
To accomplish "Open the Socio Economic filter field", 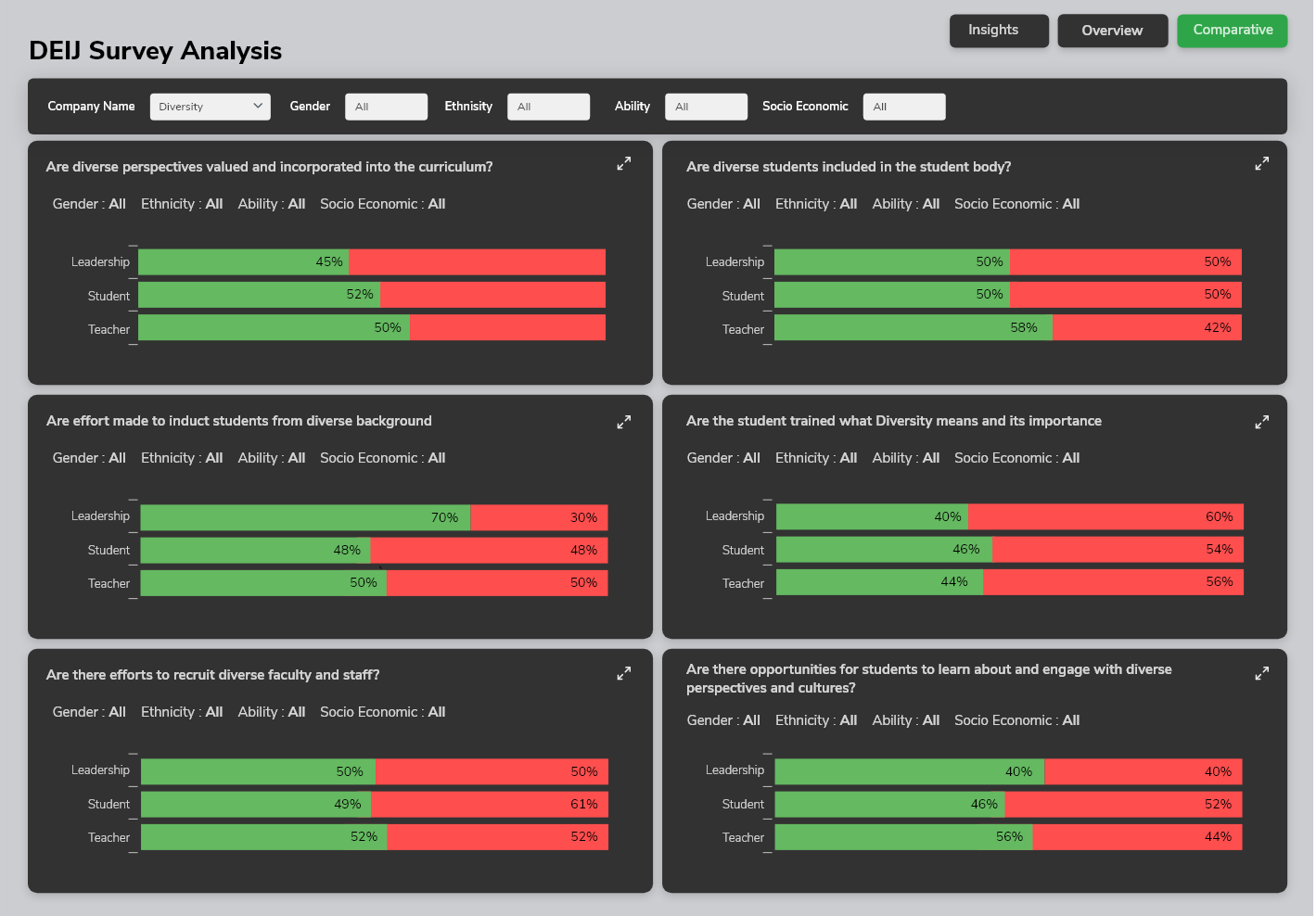I will (x=904, y=107).
